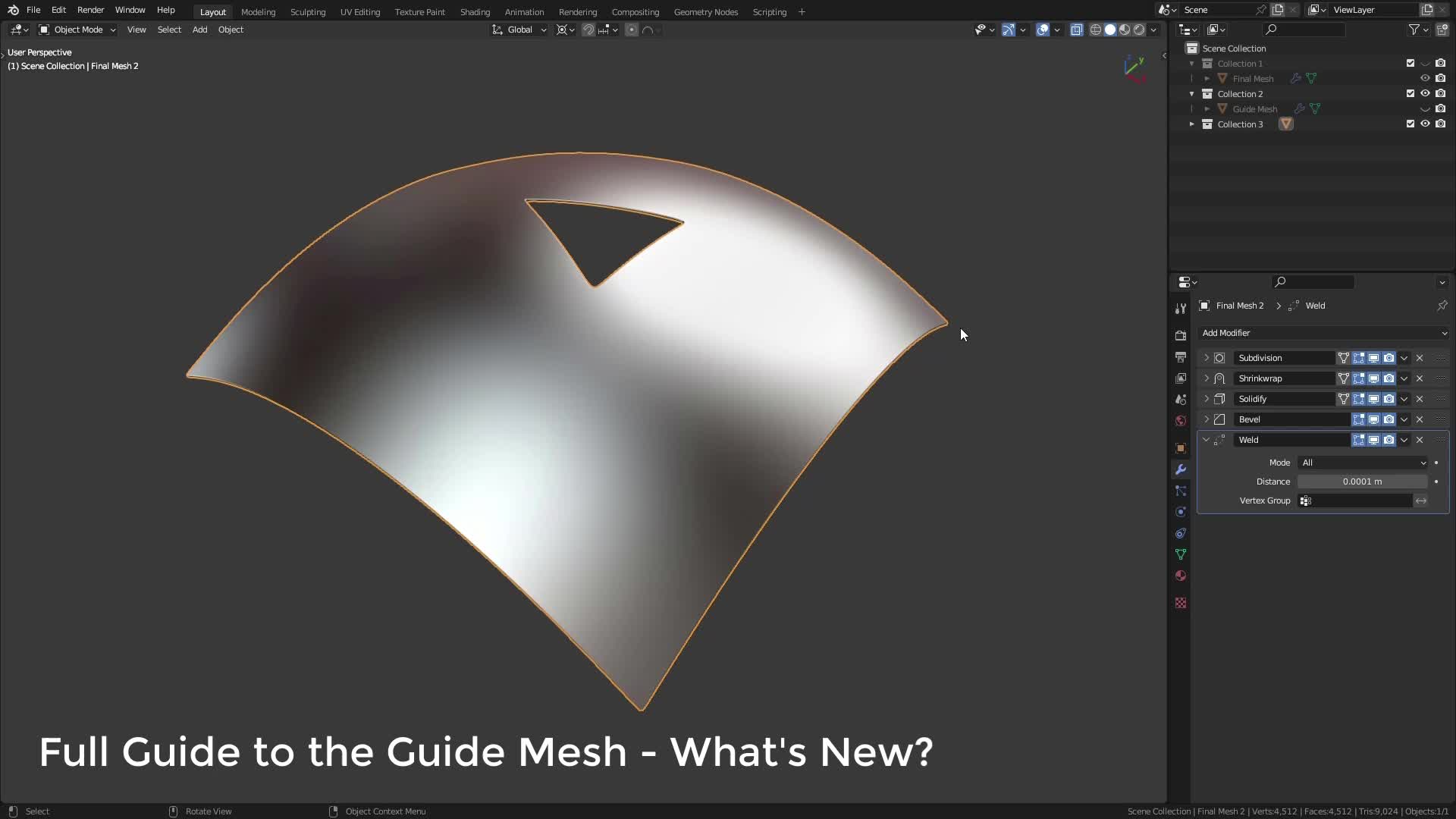1456x819 pixels.
Task: Collapse the Weld modifier panel
Action: pos(1207,440)
